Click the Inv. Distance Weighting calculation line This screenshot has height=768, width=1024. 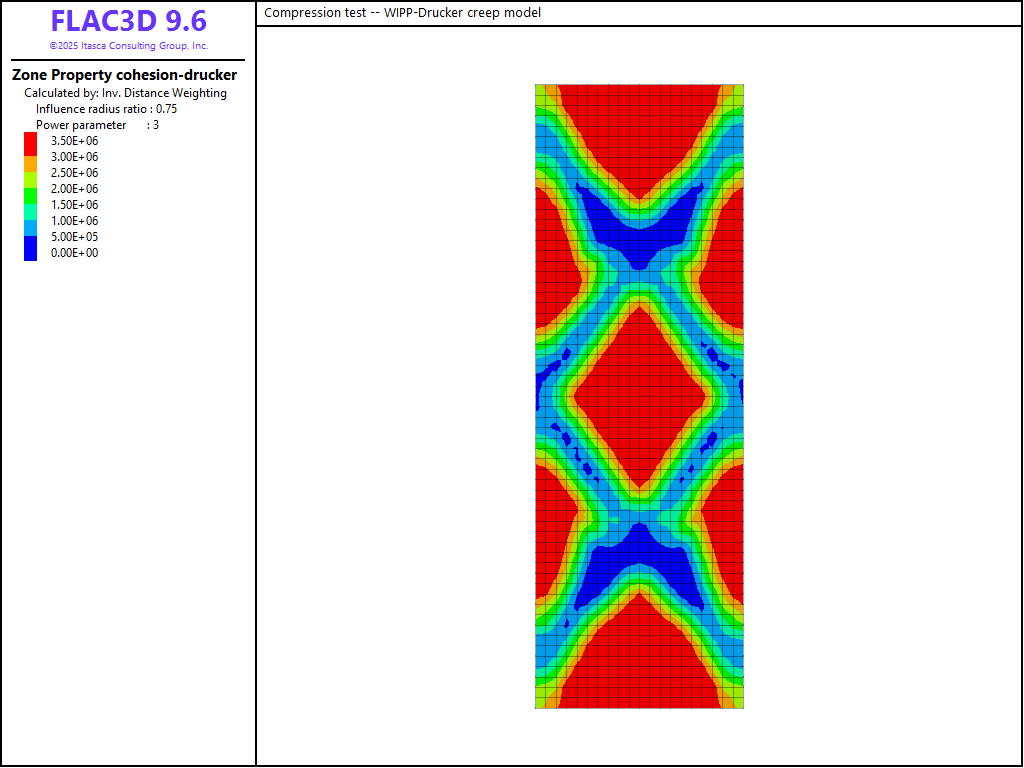coord(125,93)
